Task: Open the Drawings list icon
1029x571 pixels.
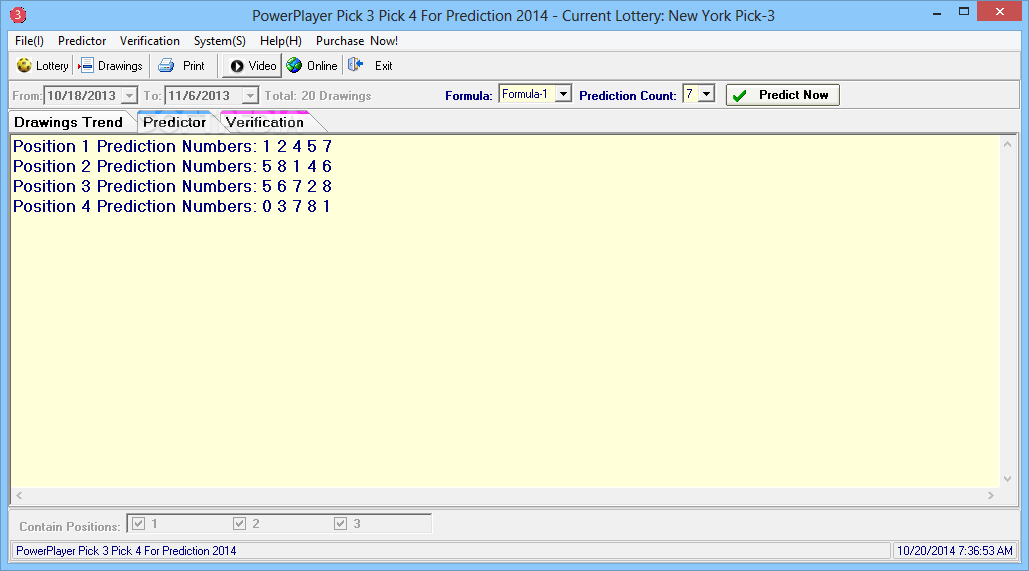Action: pyautogui.click(x=86, y=66)
